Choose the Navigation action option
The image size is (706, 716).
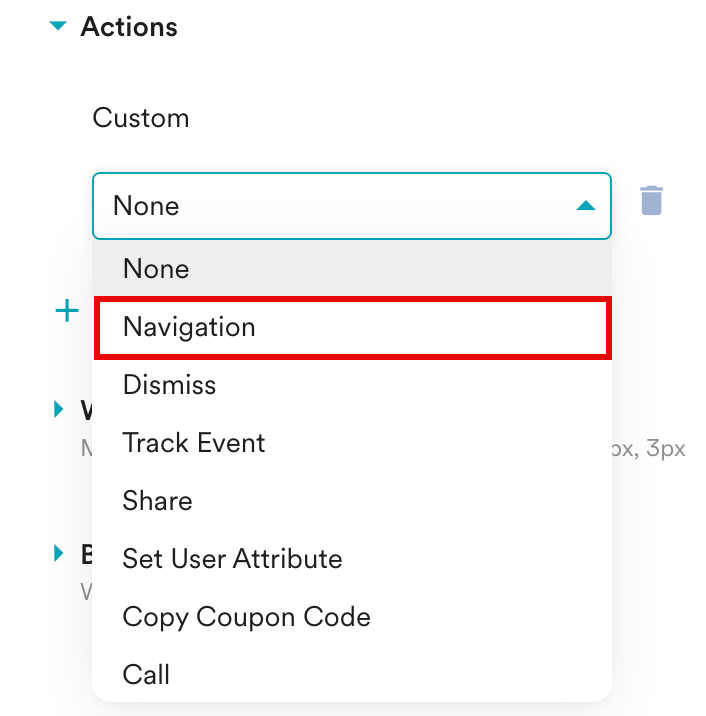[189, 327]
